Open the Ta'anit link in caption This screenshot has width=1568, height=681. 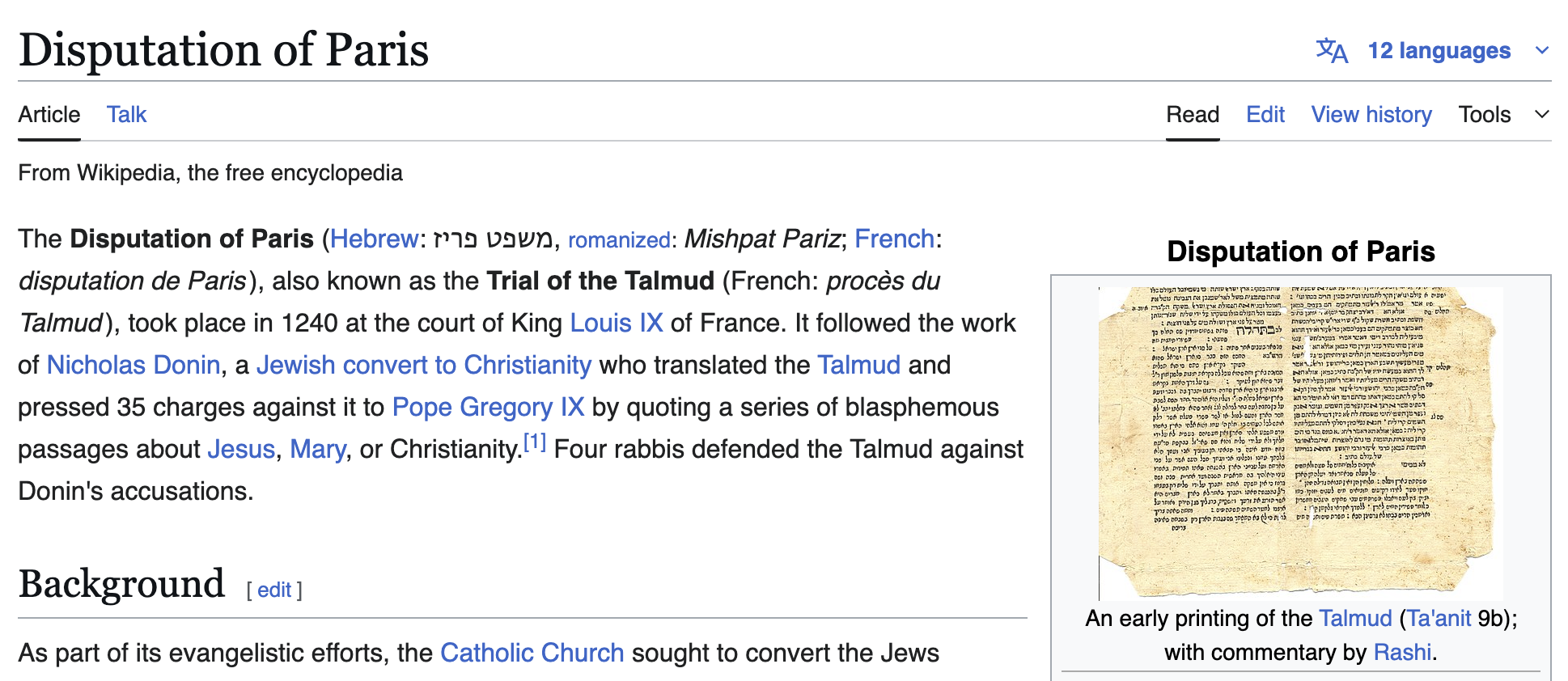(1439, 619)
